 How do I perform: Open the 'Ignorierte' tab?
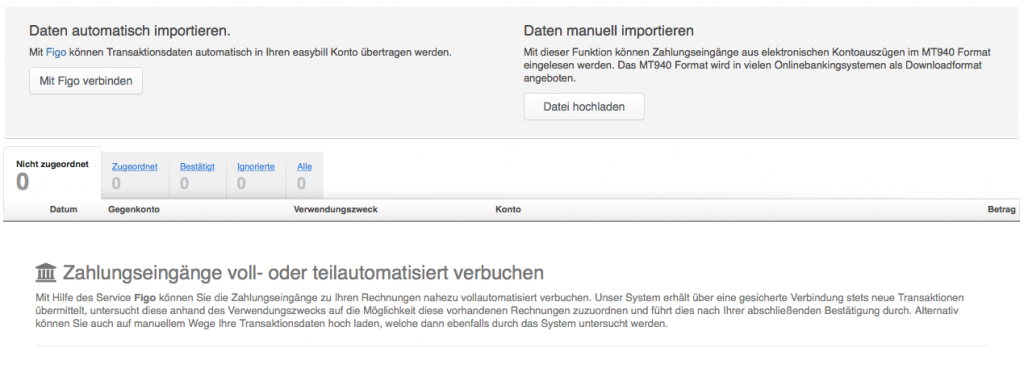[x=255, y=176]
